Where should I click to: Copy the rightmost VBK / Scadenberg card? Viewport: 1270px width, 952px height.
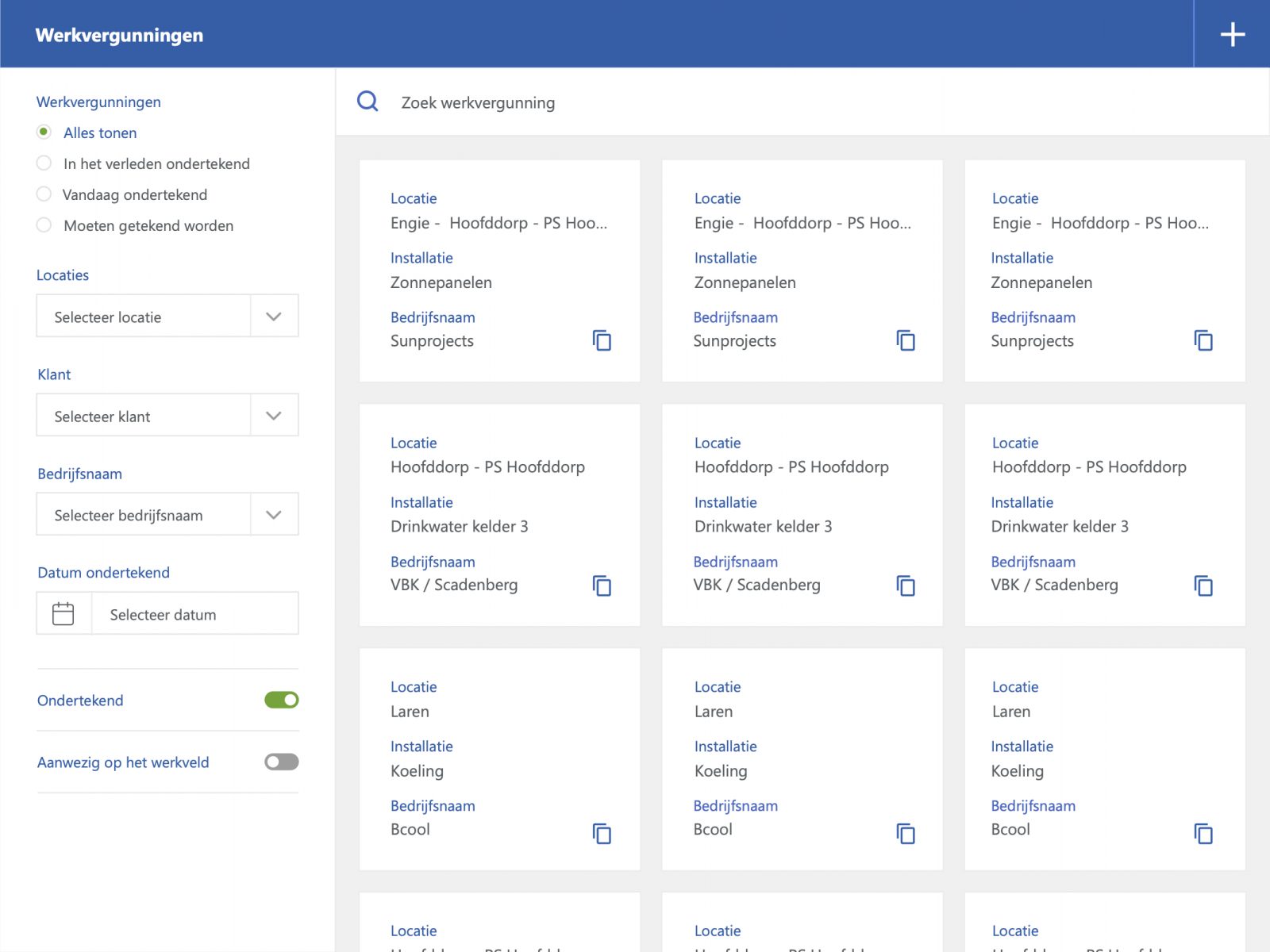click(1203, 585)
